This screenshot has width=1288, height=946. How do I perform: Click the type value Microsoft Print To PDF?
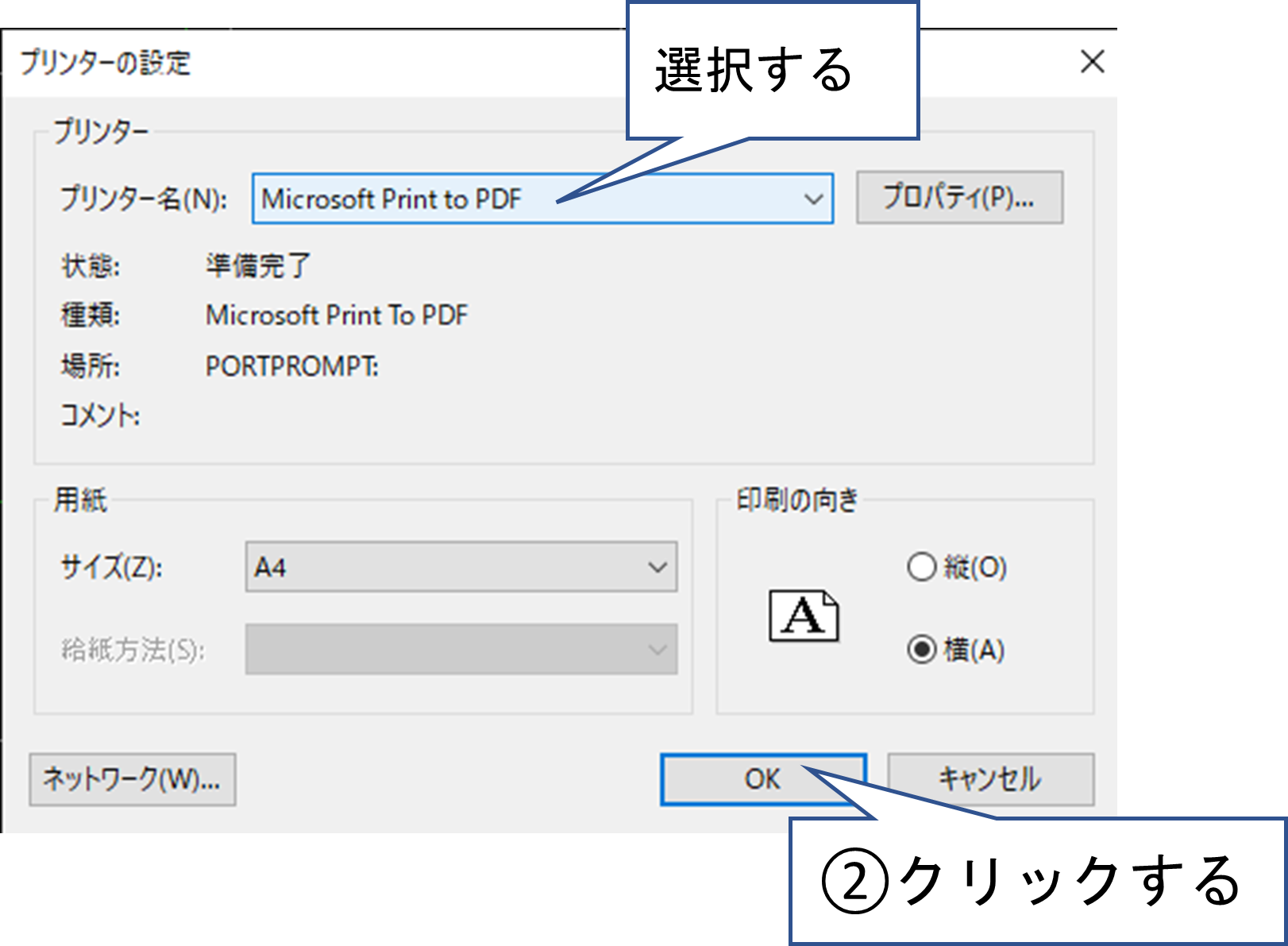click(337, 315)
